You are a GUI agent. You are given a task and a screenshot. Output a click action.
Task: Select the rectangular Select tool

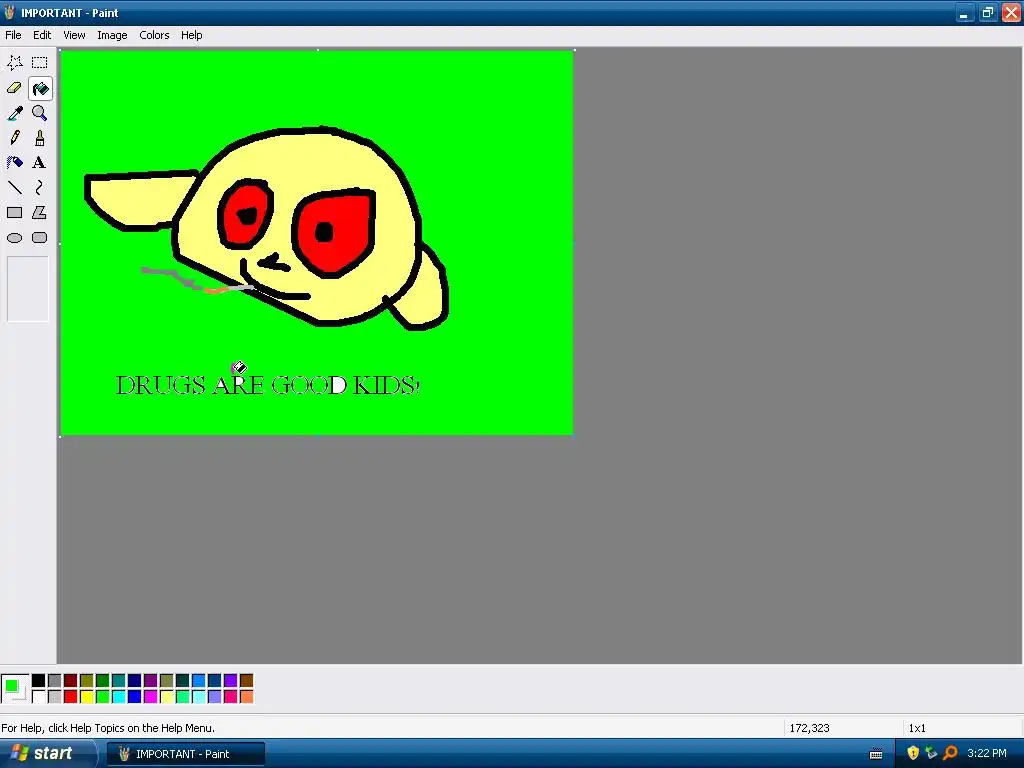click(x=40, y=63)
